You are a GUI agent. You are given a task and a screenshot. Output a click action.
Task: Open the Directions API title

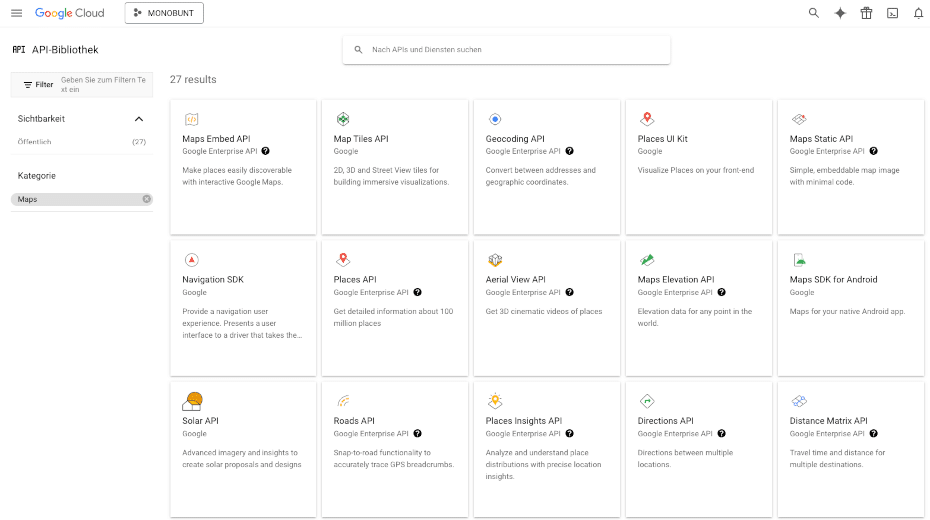(x=665, y=420)
